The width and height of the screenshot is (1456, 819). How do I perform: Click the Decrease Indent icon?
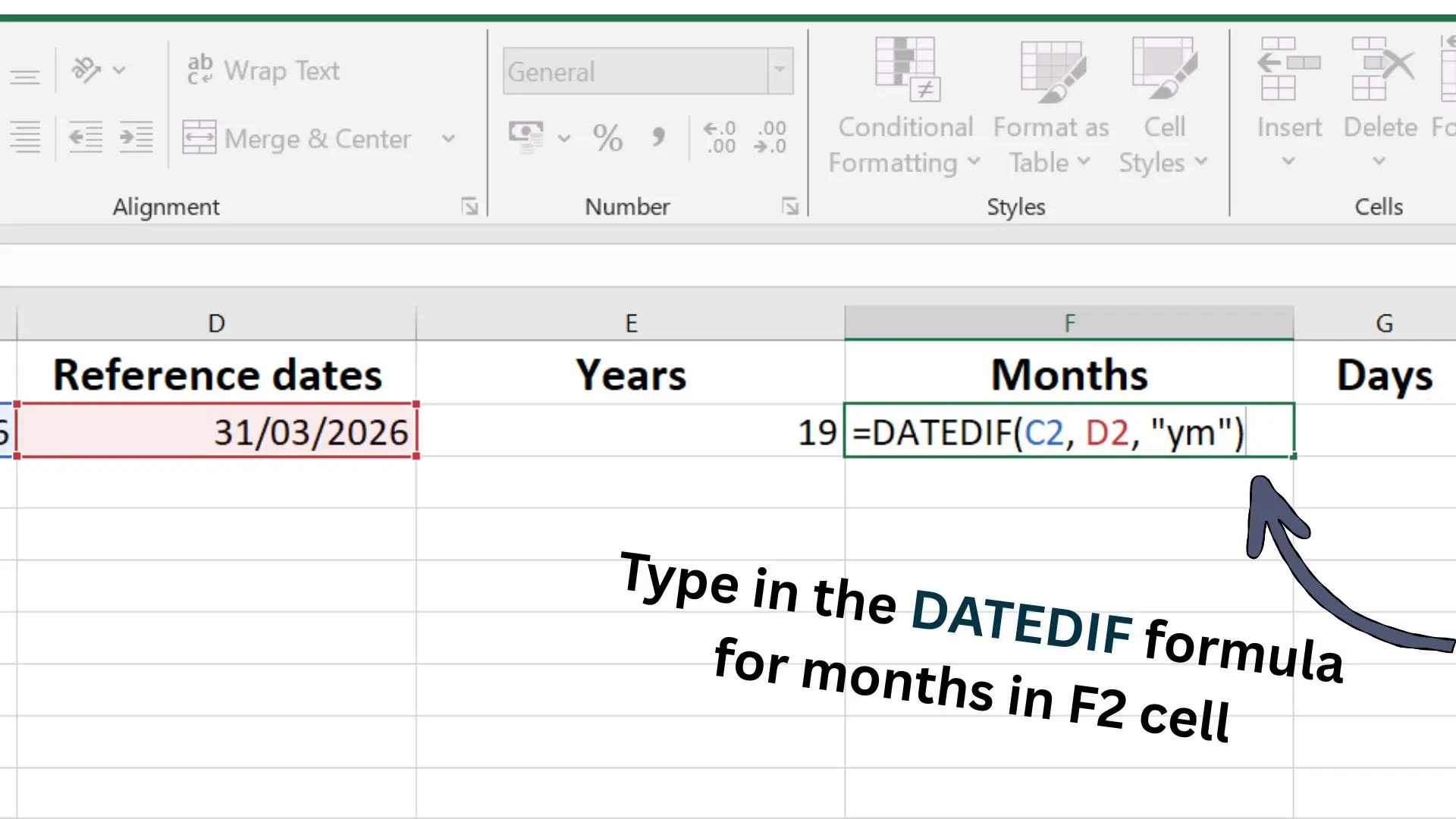pyautogui.click(x=85, y=137)
